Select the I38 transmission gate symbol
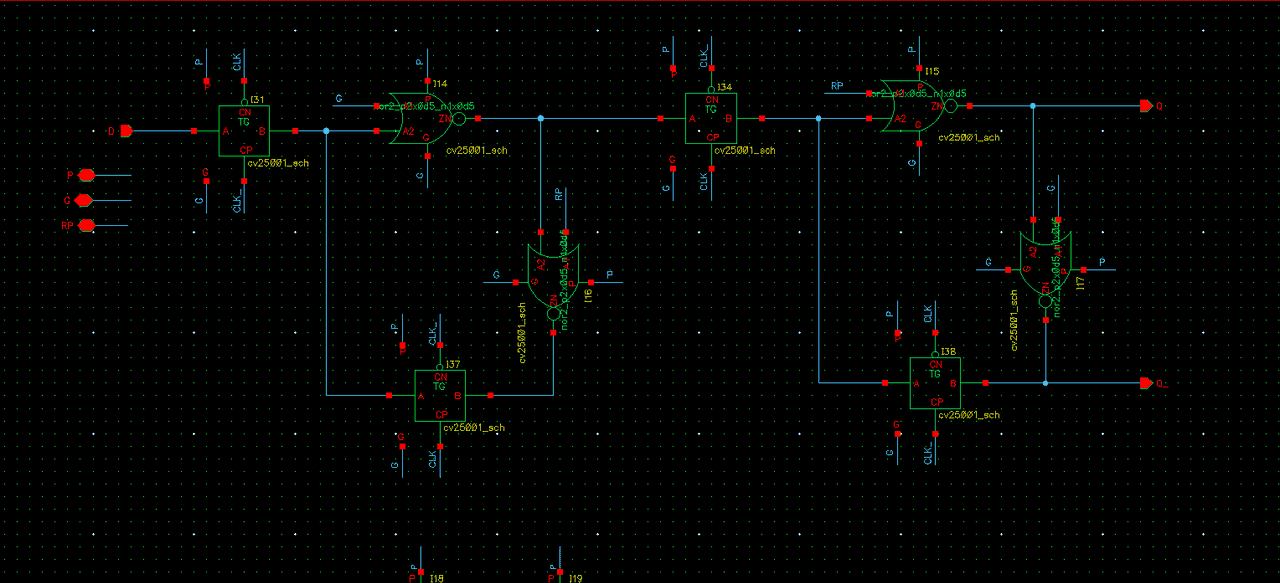The width and height of the screenshot is (1280, 583). click(935, 382)
